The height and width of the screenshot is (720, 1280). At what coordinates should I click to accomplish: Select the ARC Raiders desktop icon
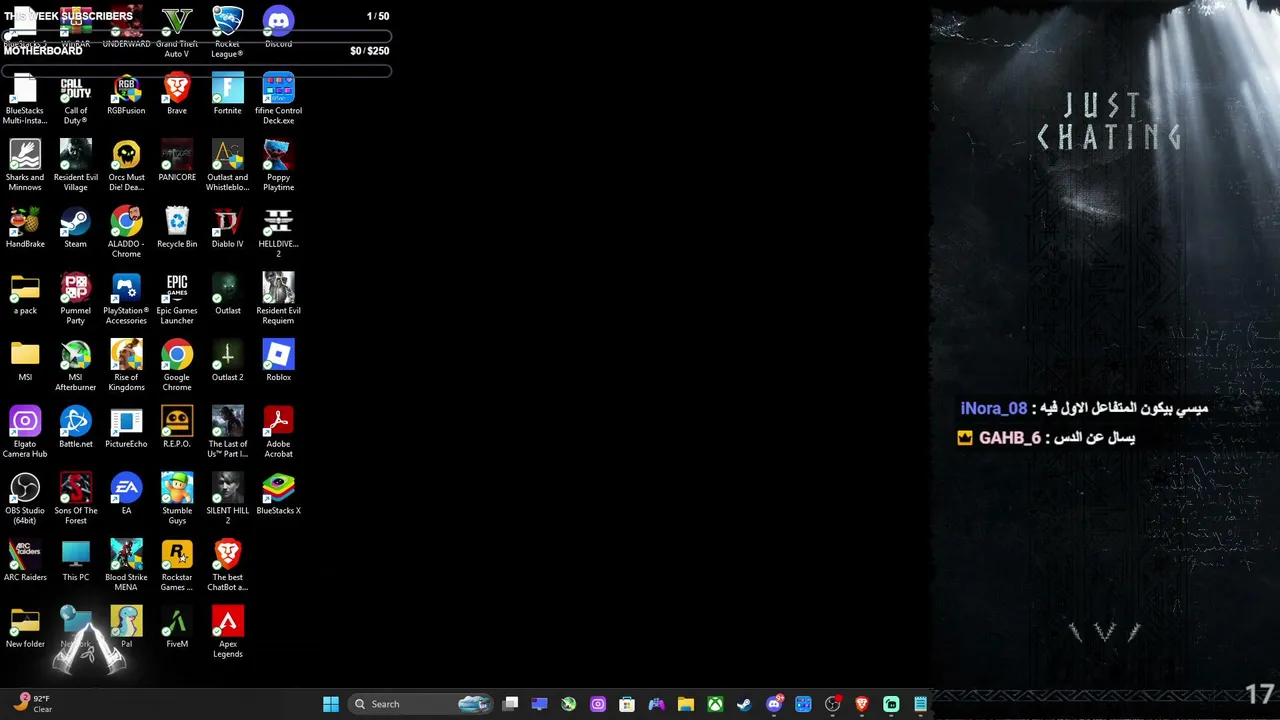coord(25,561)
